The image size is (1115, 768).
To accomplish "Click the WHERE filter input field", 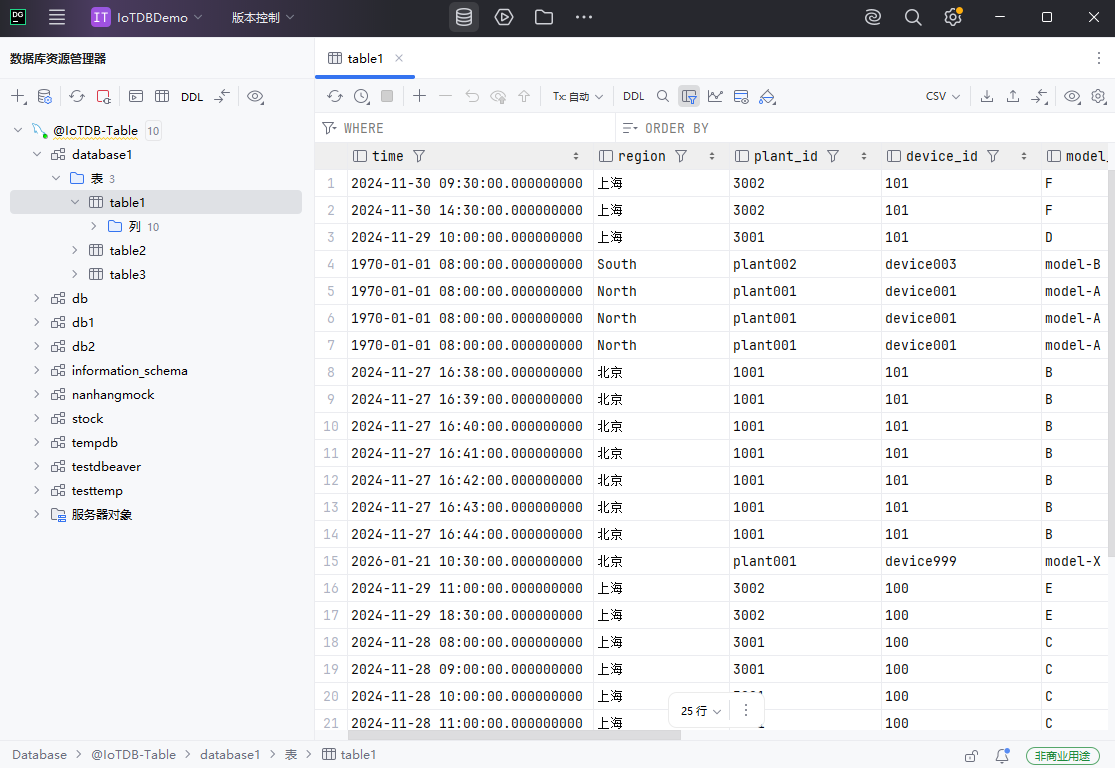I will [x=470, y=128].
